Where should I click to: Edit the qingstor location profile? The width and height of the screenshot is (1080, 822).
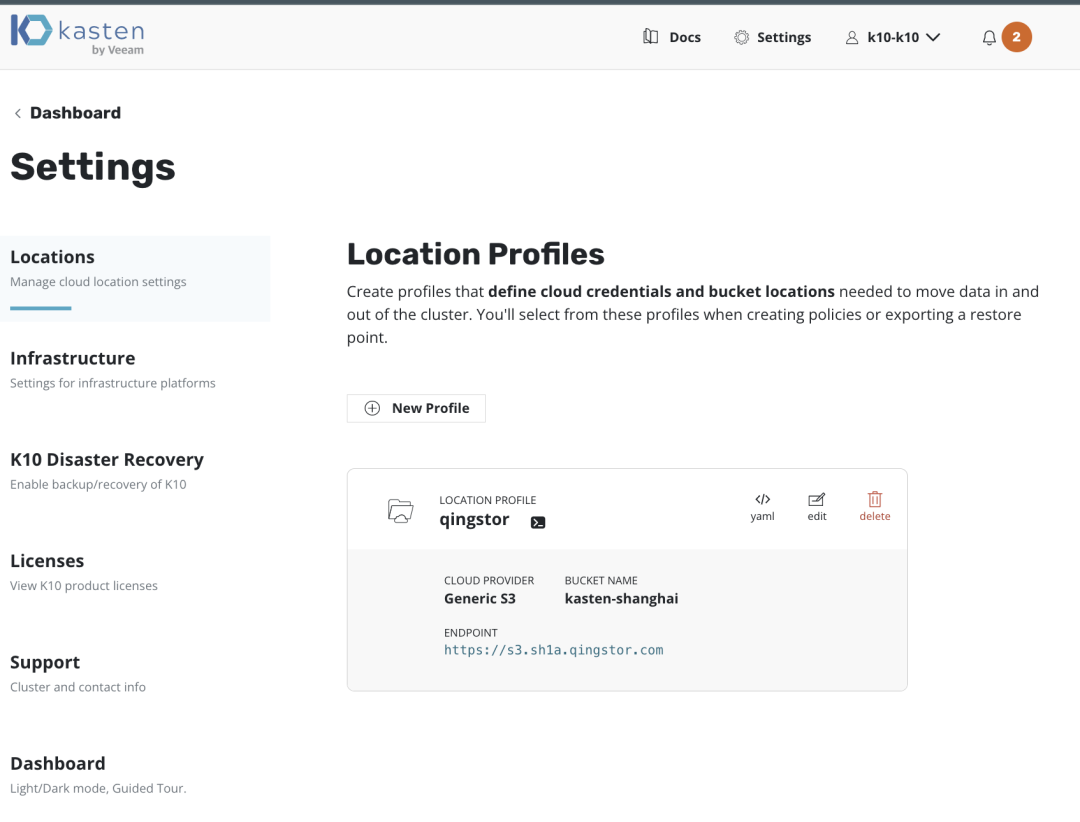point(817,507)
